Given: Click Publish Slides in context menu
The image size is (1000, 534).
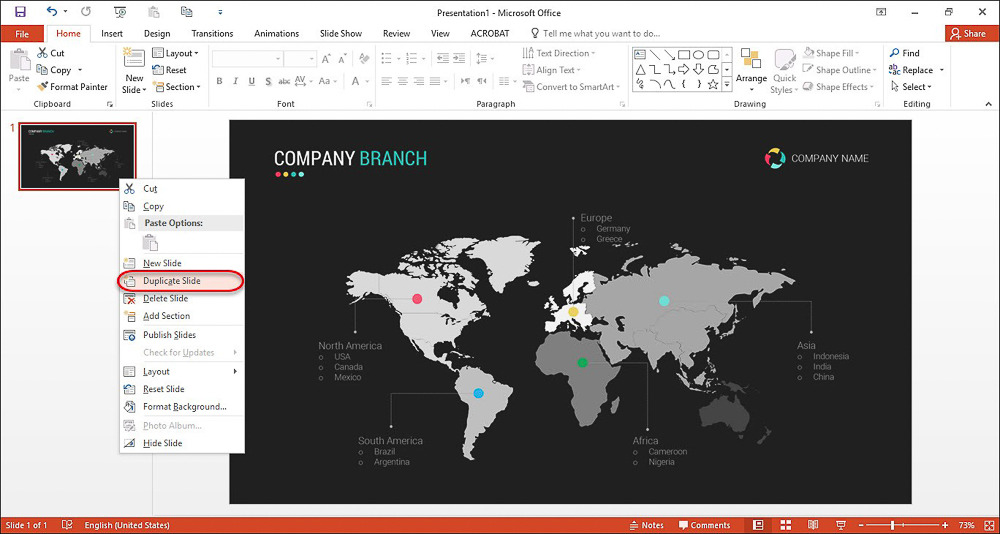Looking at the screenshot, I should pyautogui.click(x=181, y=335).
